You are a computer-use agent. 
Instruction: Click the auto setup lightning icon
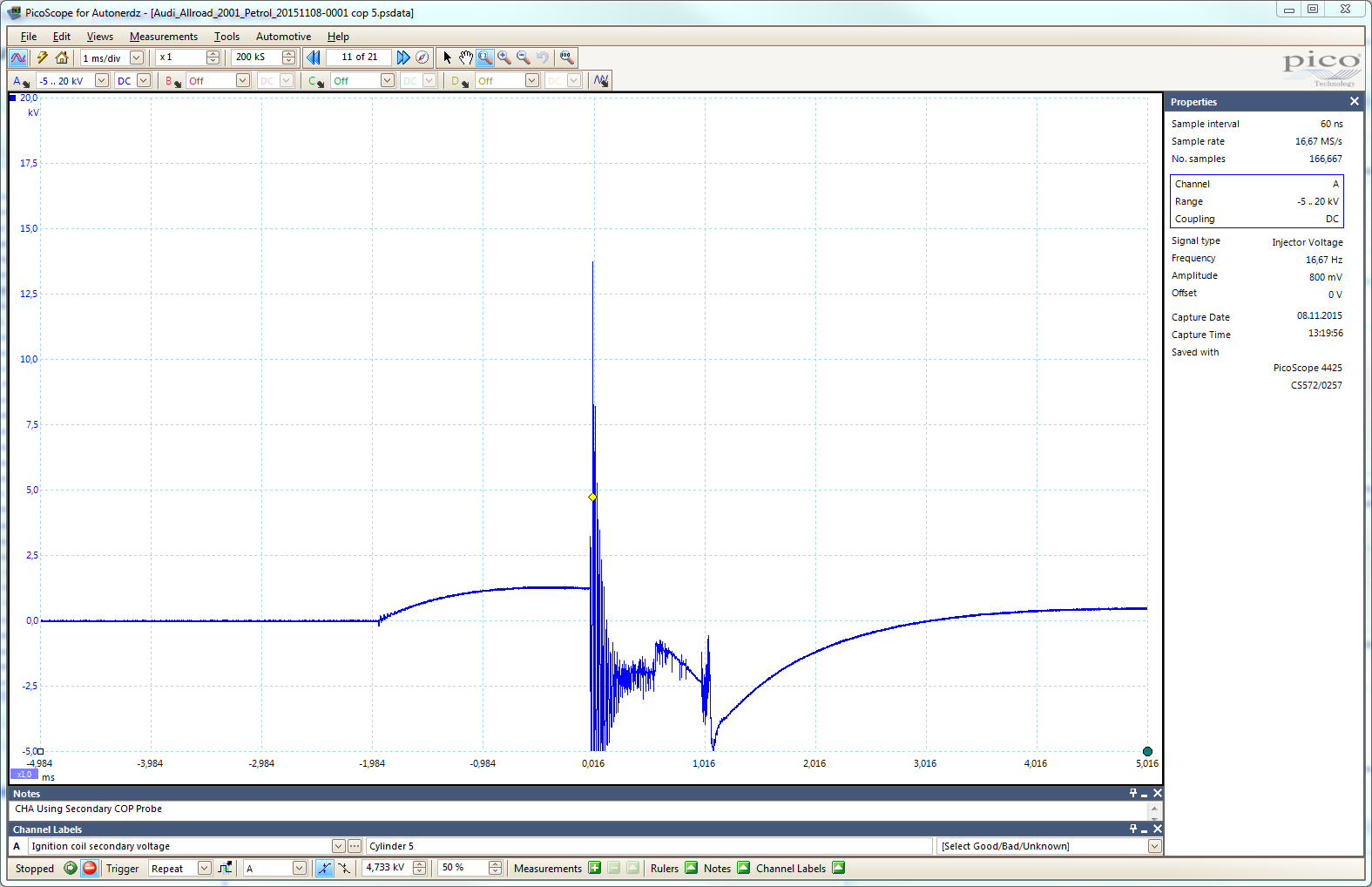pyautogui.click(x=42, y=58)
